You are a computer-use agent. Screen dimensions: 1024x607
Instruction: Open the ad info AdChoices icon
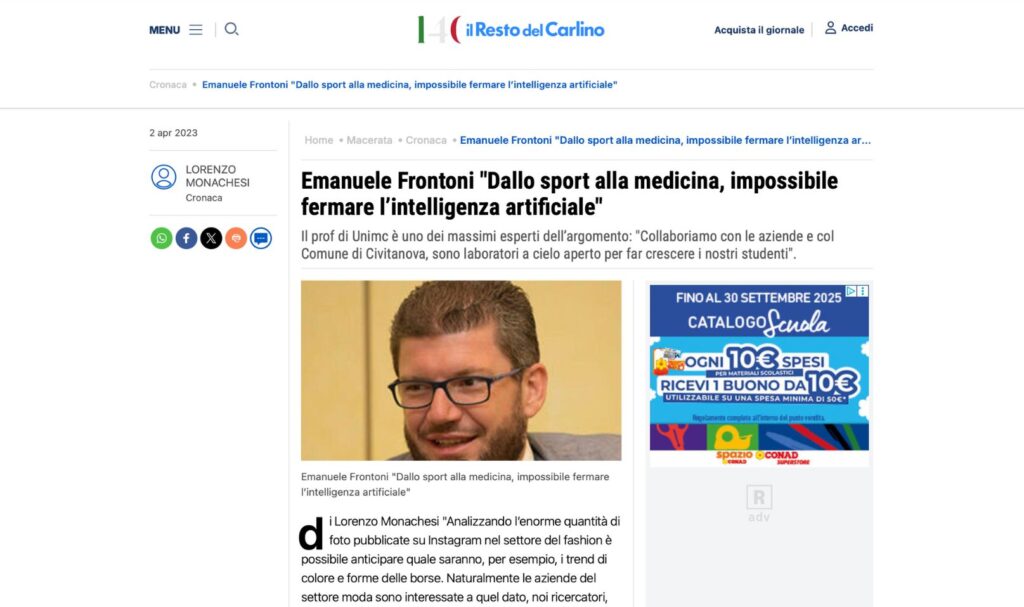(851, 291)
